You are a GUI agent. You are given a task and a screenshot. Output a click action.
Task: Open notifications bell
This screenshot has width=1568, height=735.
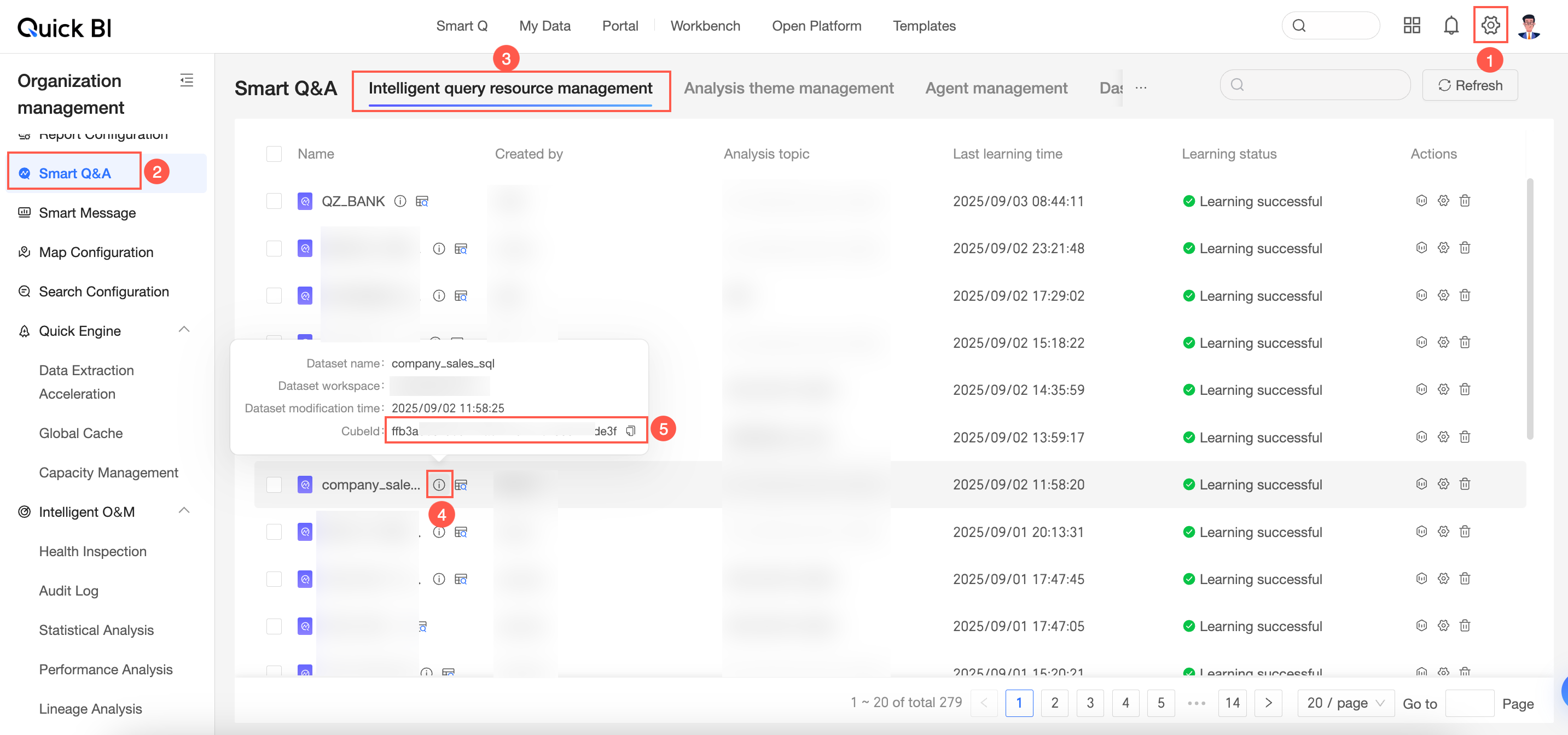pyautogui.click(x=1451, y=26)
